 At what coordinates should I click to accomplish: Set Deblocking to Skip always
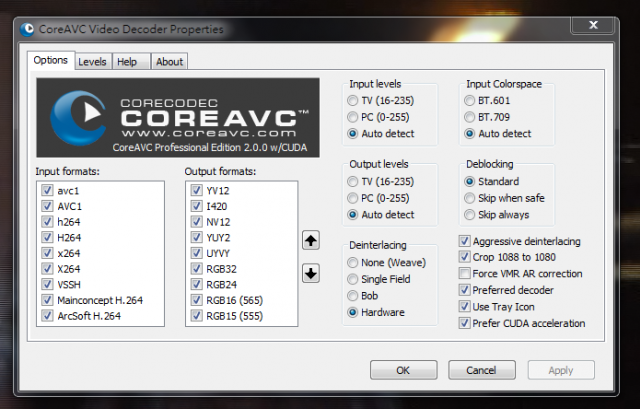coord(469,215)
